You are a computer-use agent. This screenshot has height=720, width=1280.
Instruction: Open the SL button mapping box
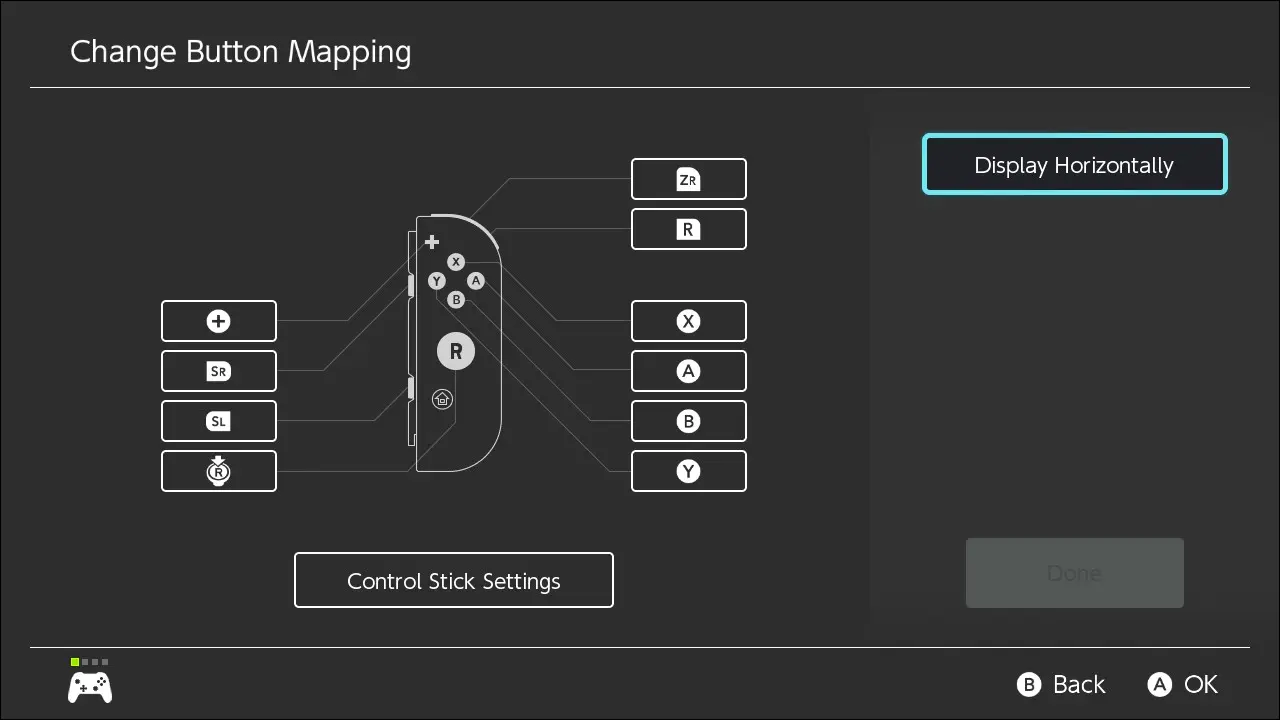coord(219,421)
